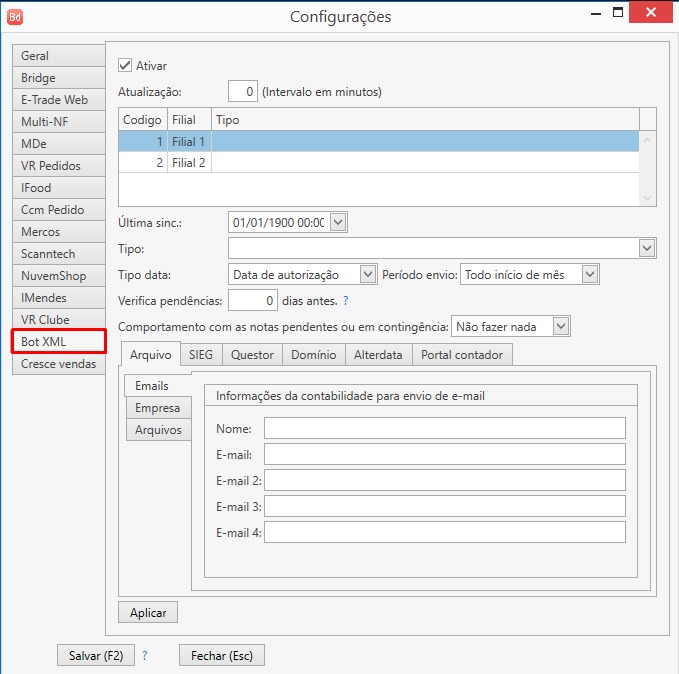
Task: Switch to the Arquivo tab
Action: click(x=150, y=355)
